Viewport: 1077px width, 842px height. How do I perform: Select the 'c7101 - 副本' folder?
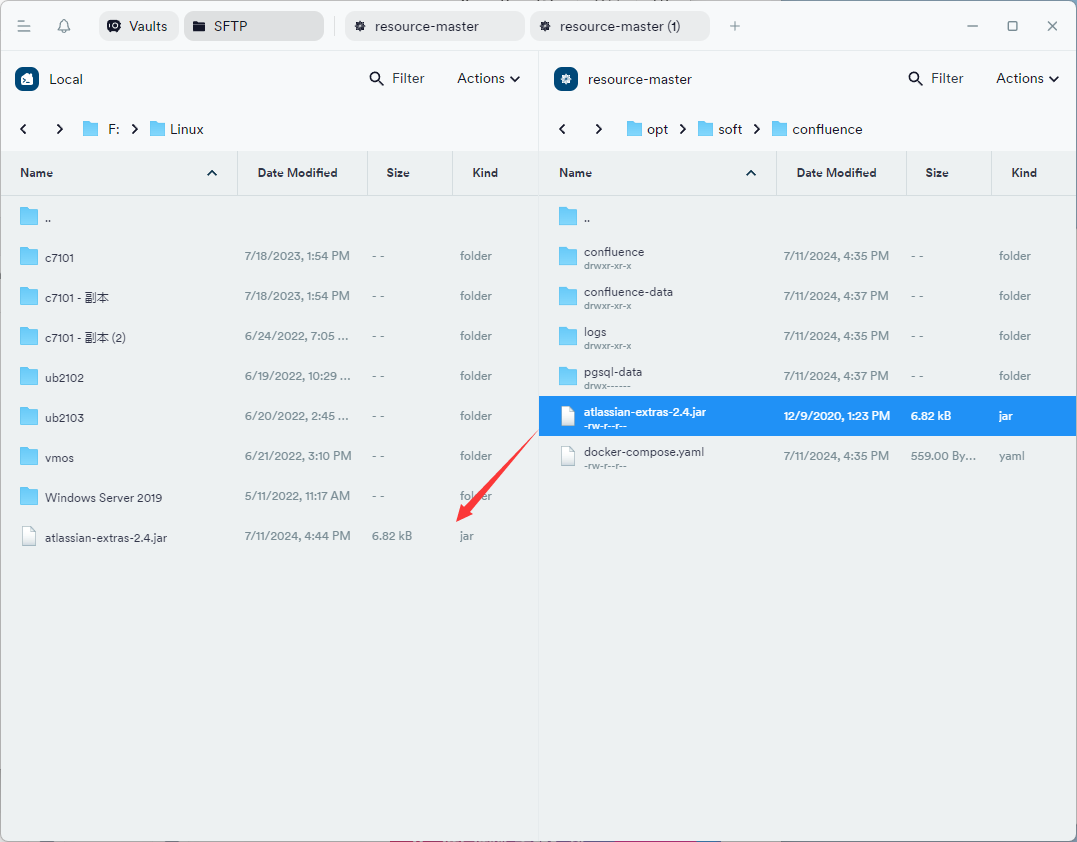click(269, 296)
